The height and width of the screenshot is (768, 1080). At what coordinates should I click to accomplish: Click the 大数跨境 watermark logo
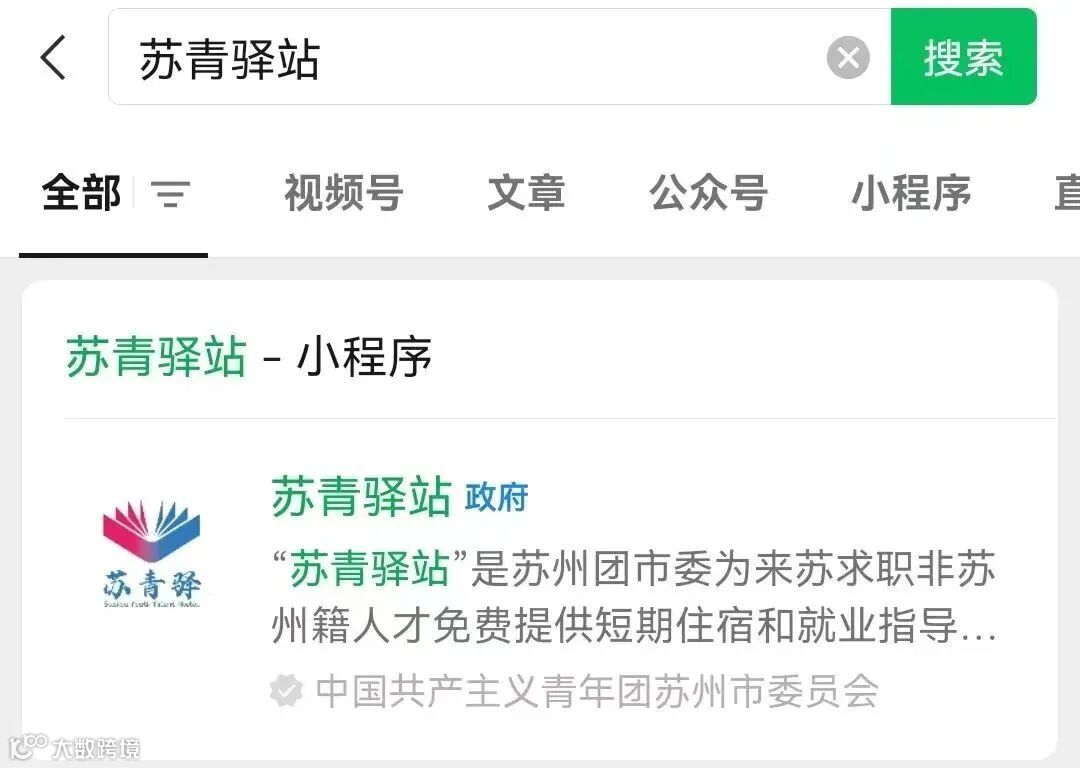pos(74,747)
